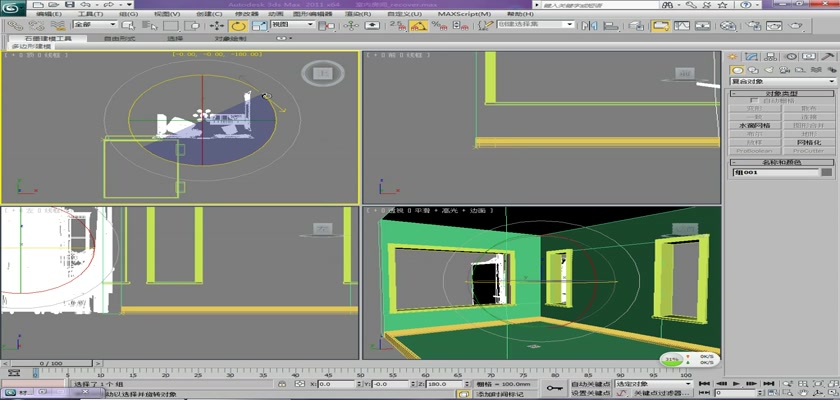Choose the Rectangular Selection Region tool
This screenshot has width=840, height=400.
coord(171,25)
